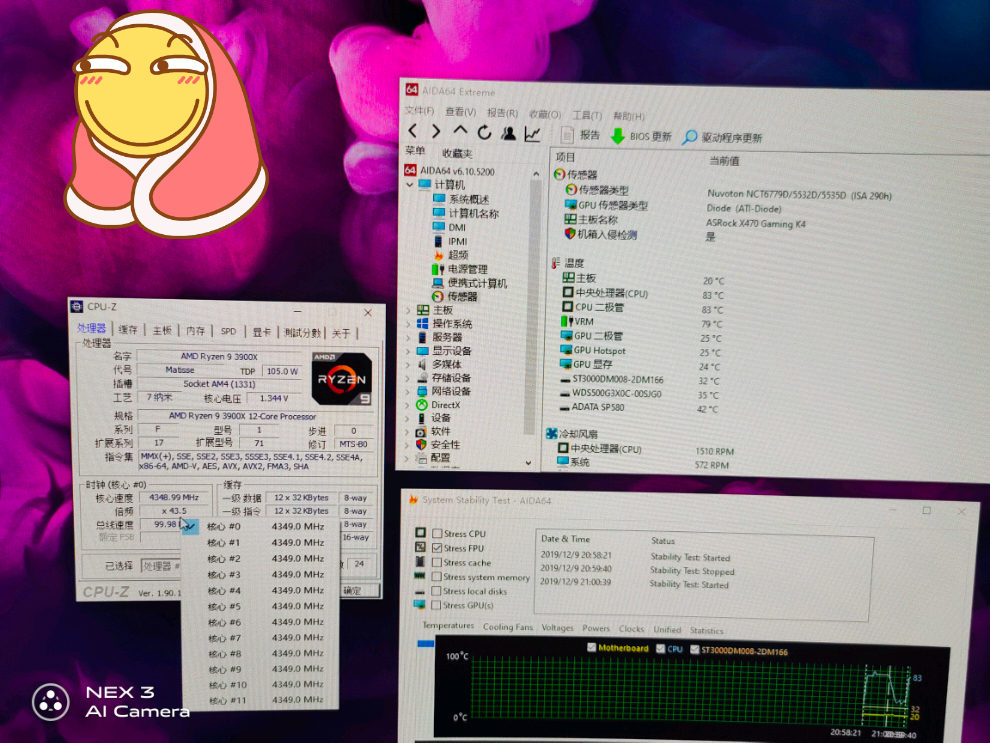Expand the 操作系统 tree node

[x=408, y=324]
